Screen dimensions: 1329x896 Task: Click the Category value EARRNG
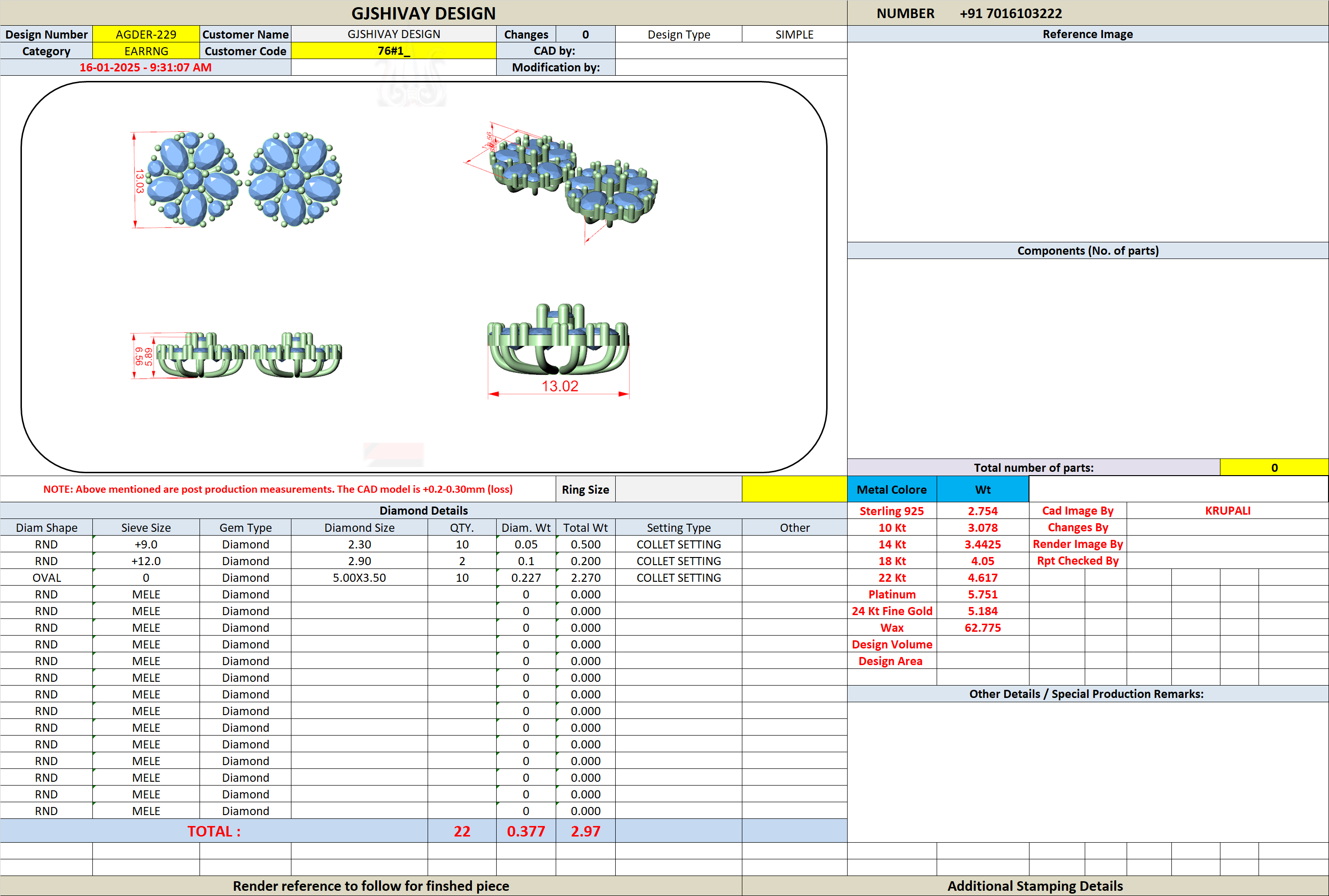[x=146, y=51]
